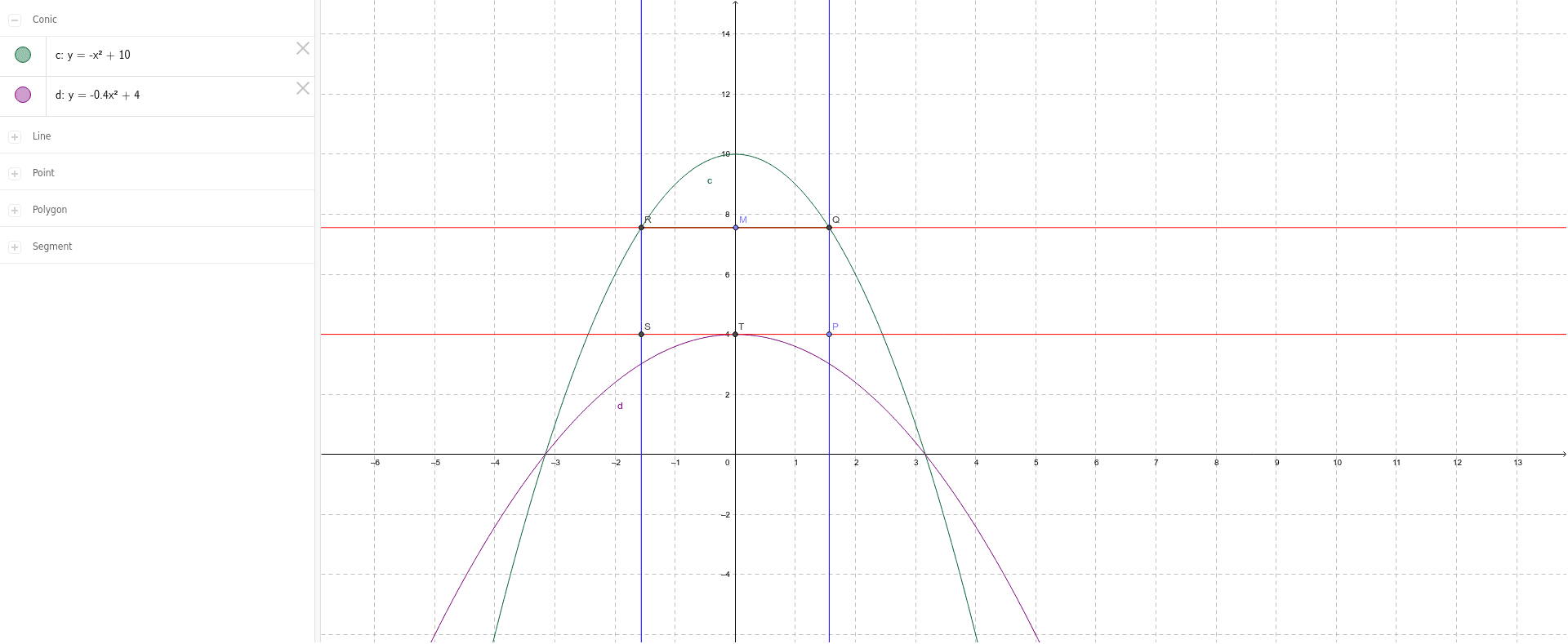Viewport: 1568px width, 644px height.
Task: Toggle visibility of conic d
Action: click(23, 95)
